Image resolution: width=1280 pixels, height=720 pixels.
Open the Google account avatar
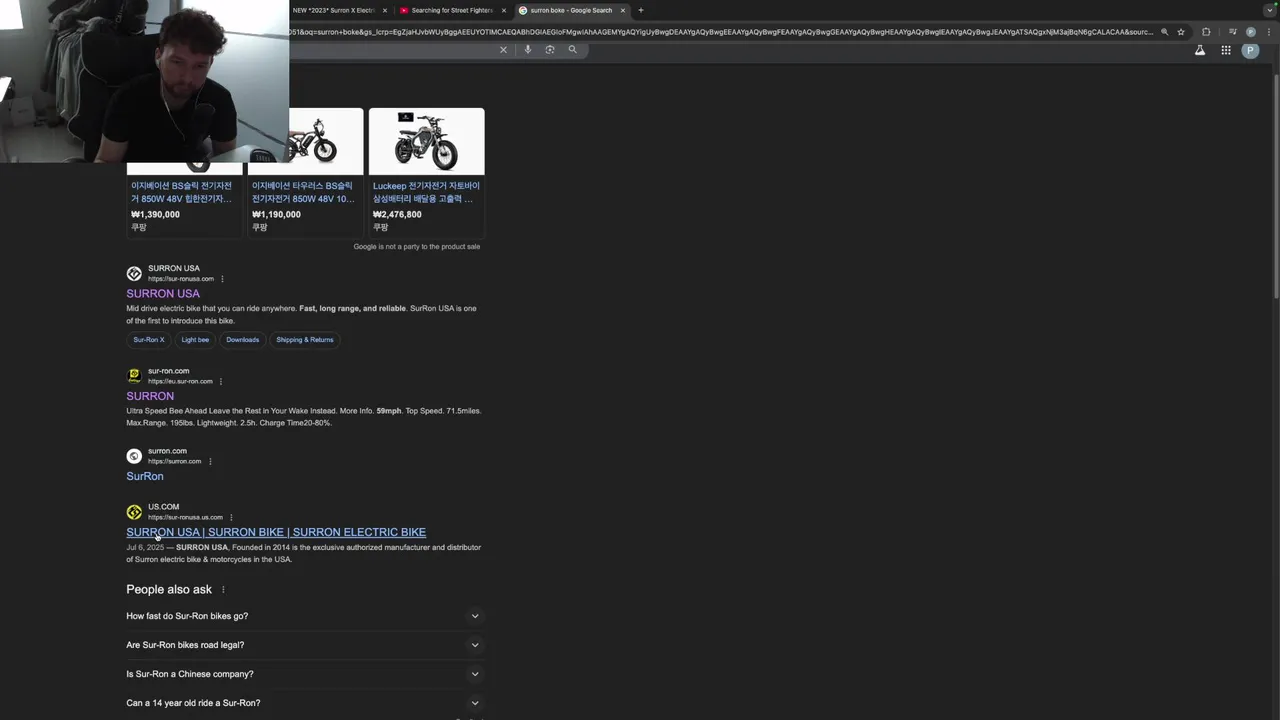[1250, 50]
